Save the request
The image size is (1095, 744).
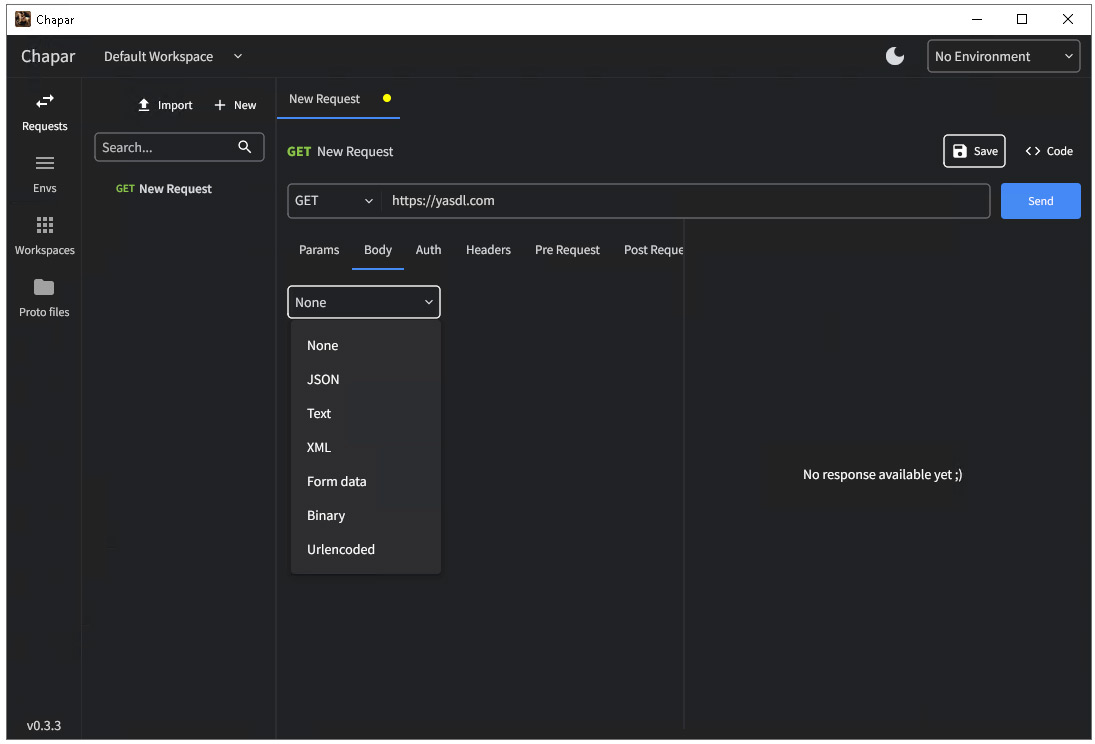[974, 151]
